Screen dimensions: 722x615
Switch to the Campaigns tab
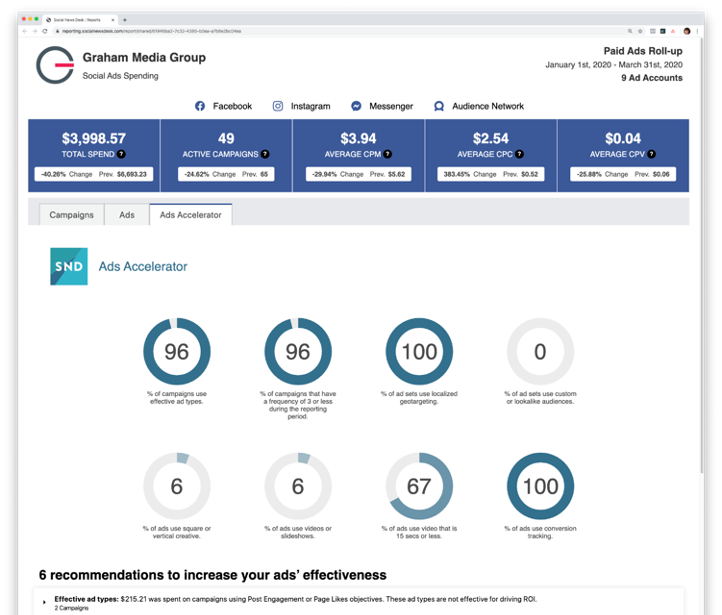click(71, 215)
